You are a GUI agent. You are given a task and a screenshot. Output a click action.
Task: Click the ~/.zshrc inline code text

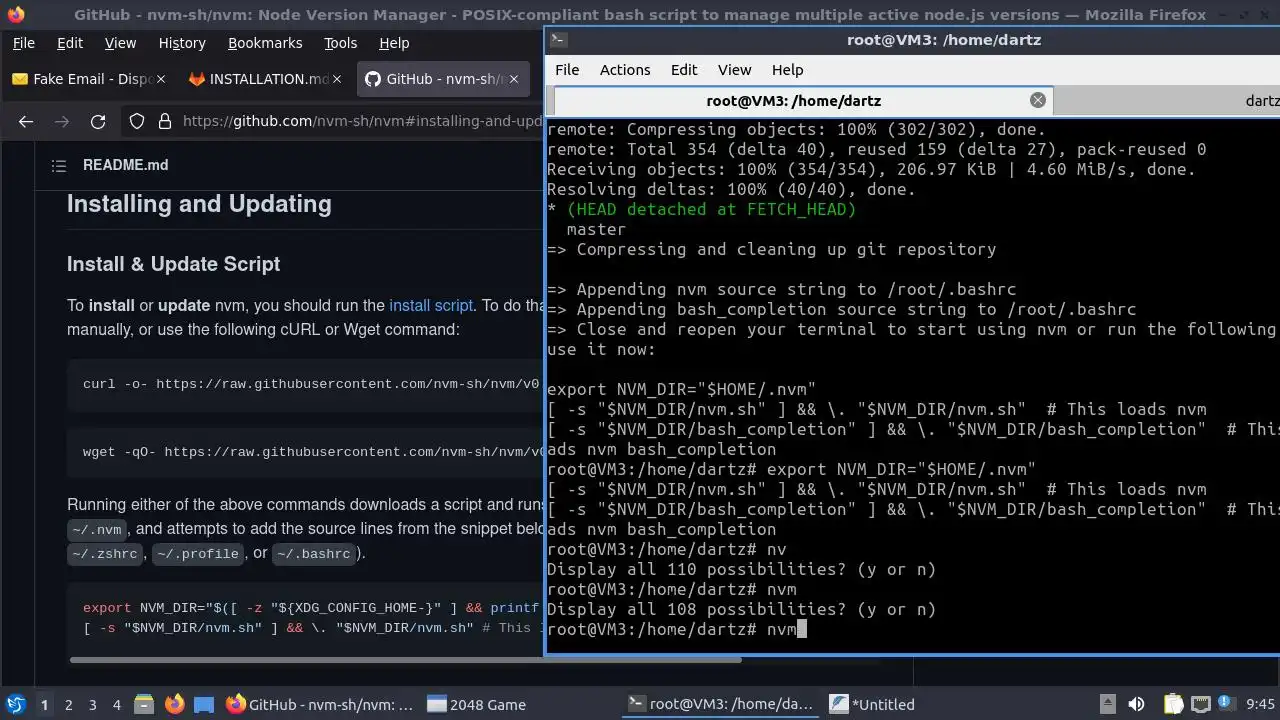(105, 554)
